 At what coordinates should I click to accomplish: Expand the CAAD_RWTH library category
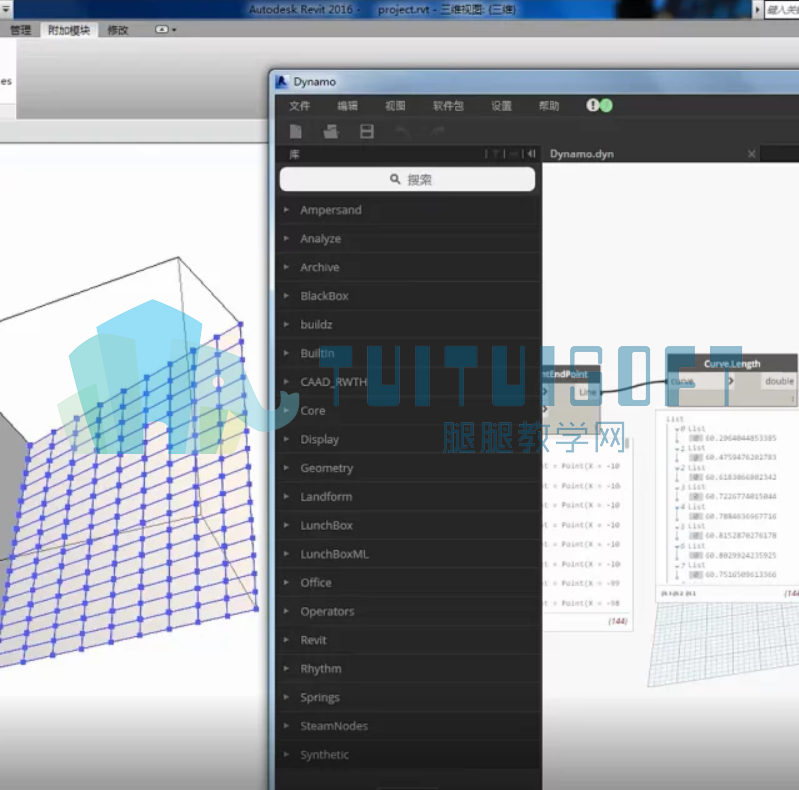409,382
